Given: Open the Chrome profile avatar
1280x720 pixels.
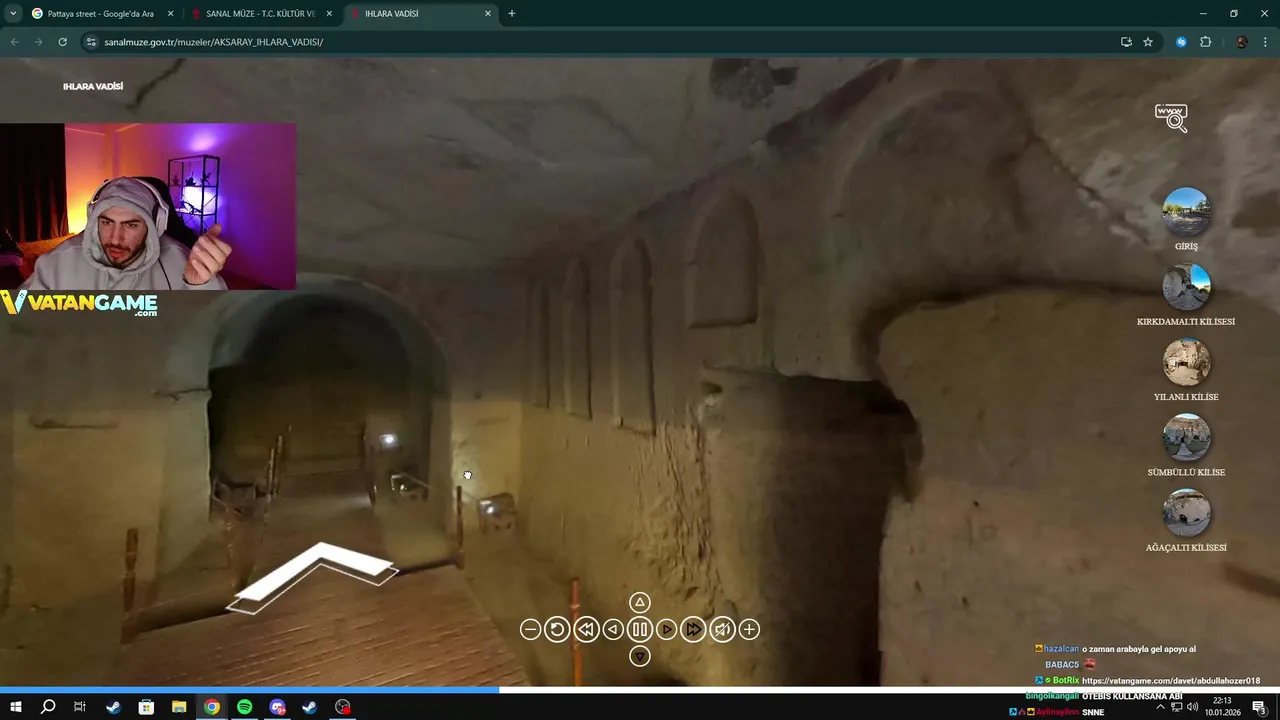Looking at the screenshot, I should 1241,42.
